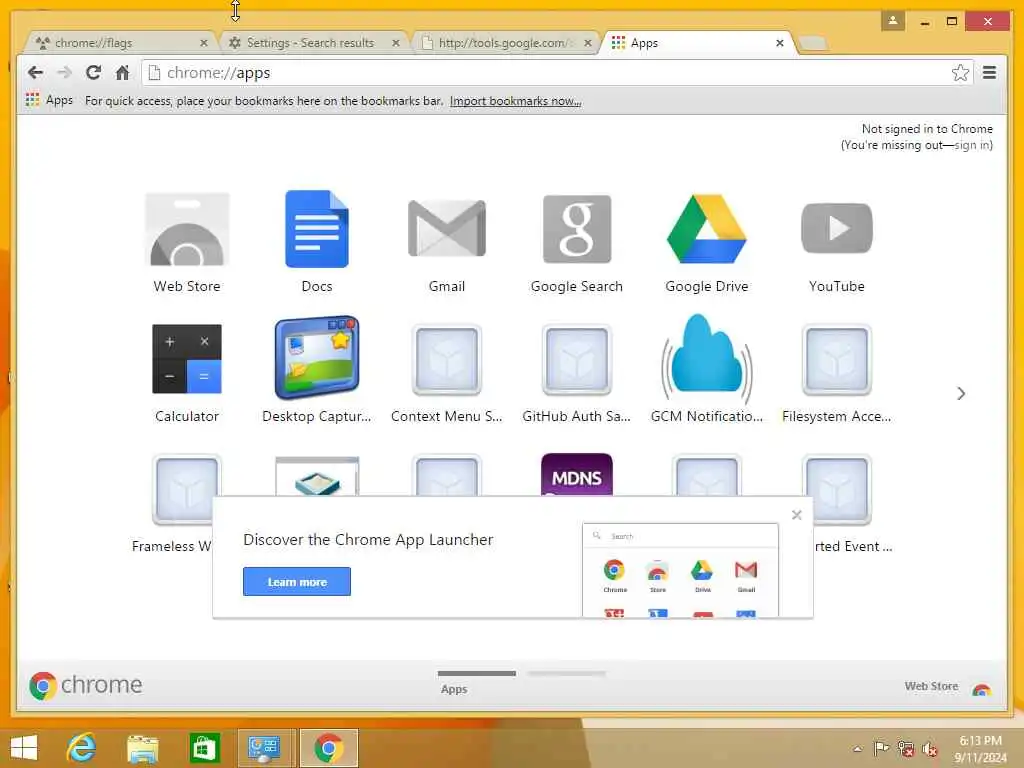
Task: Open Action Center flag in tray
Action: click(x=882, y=749)
